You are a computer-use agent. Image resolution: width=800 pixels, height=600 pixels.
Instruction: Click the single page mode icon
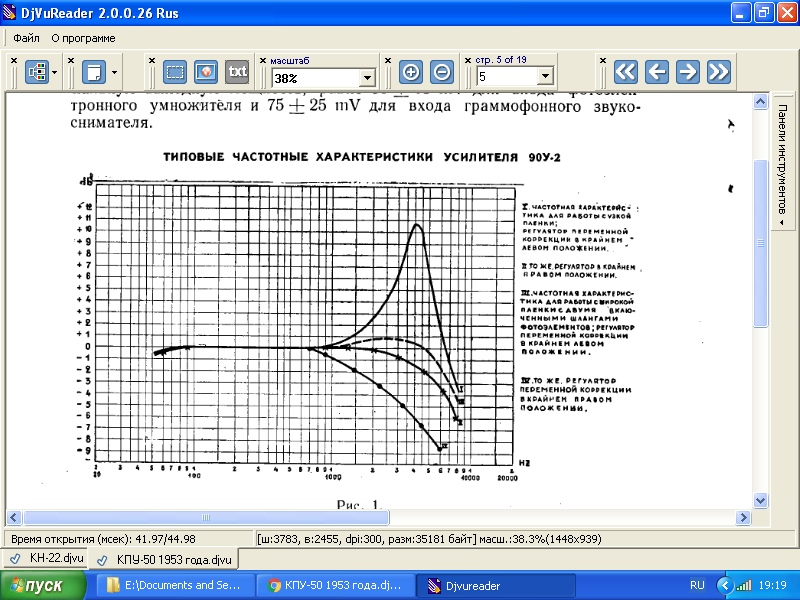(x=94, y=72)
